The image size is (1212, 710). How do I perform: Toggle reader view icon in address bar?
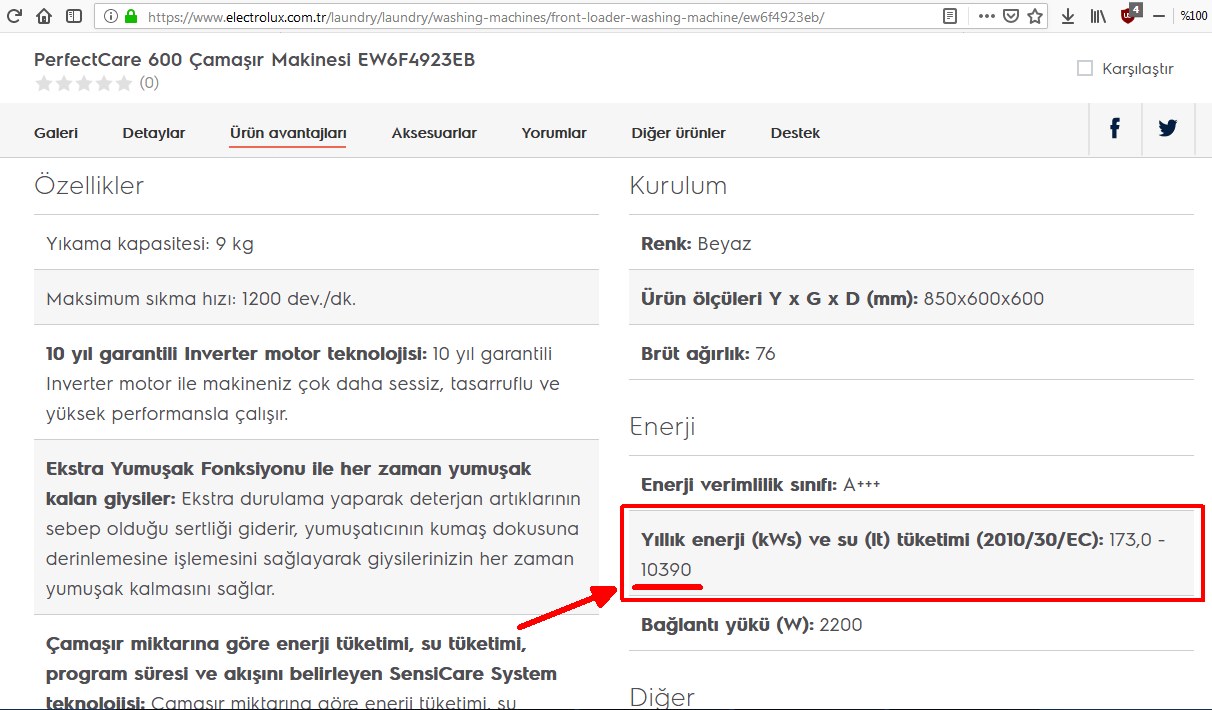point(950,16)
